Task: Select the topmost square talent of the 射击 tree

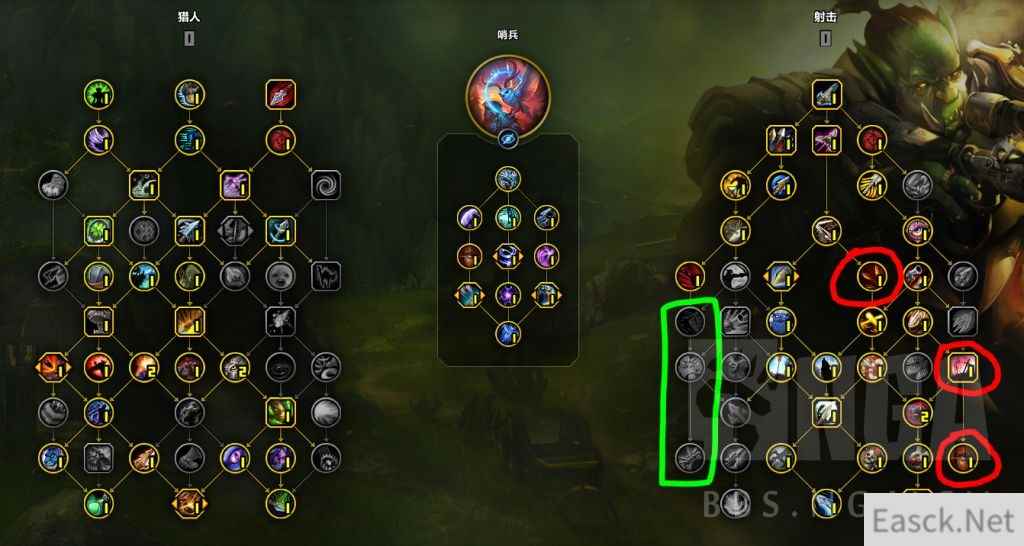Action: (x=827, y=95)
